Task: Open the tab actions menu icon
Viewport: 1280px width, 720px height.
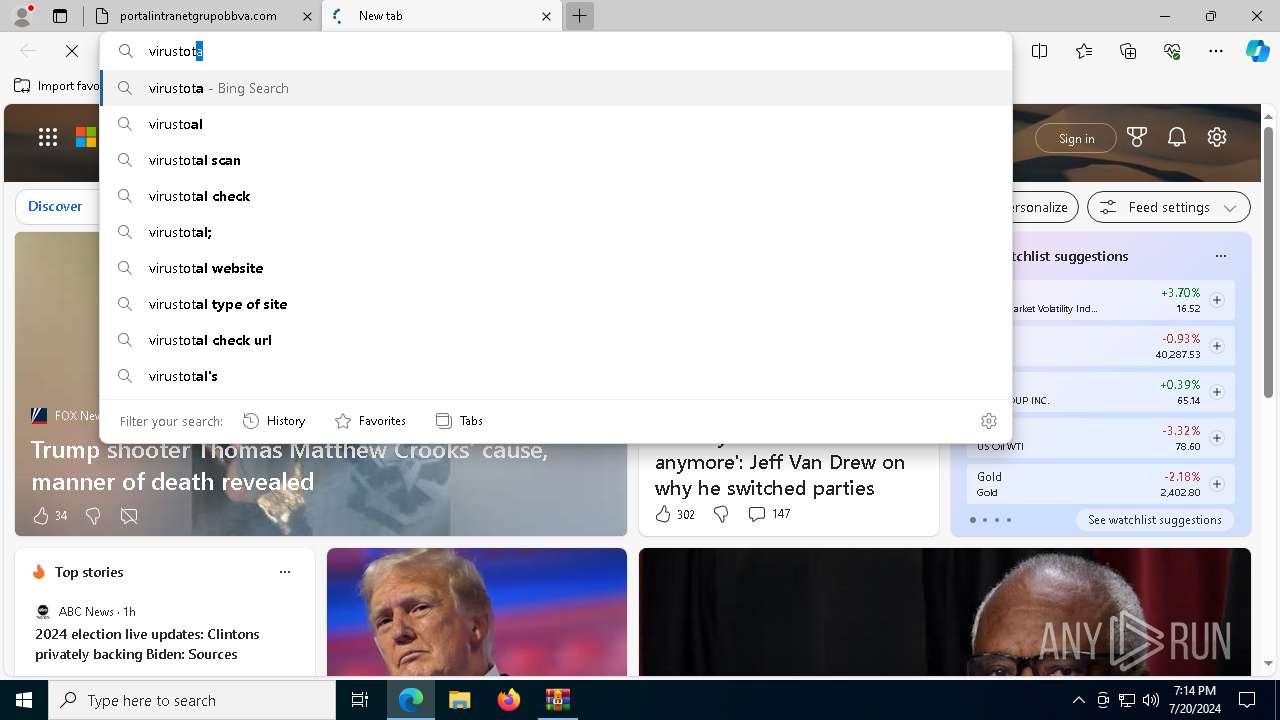Action: pos(60,16)
